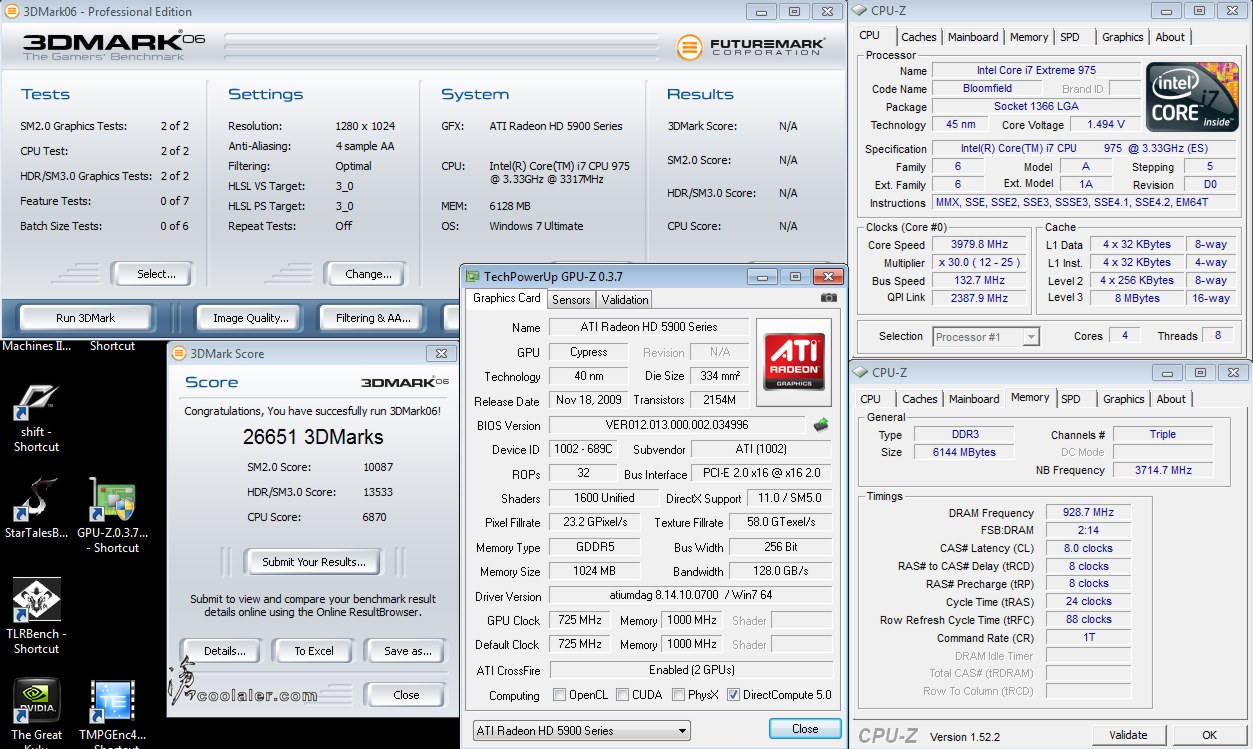Click the Close button in GPU-Z
1253x749 pixels.
click(805, 729)
